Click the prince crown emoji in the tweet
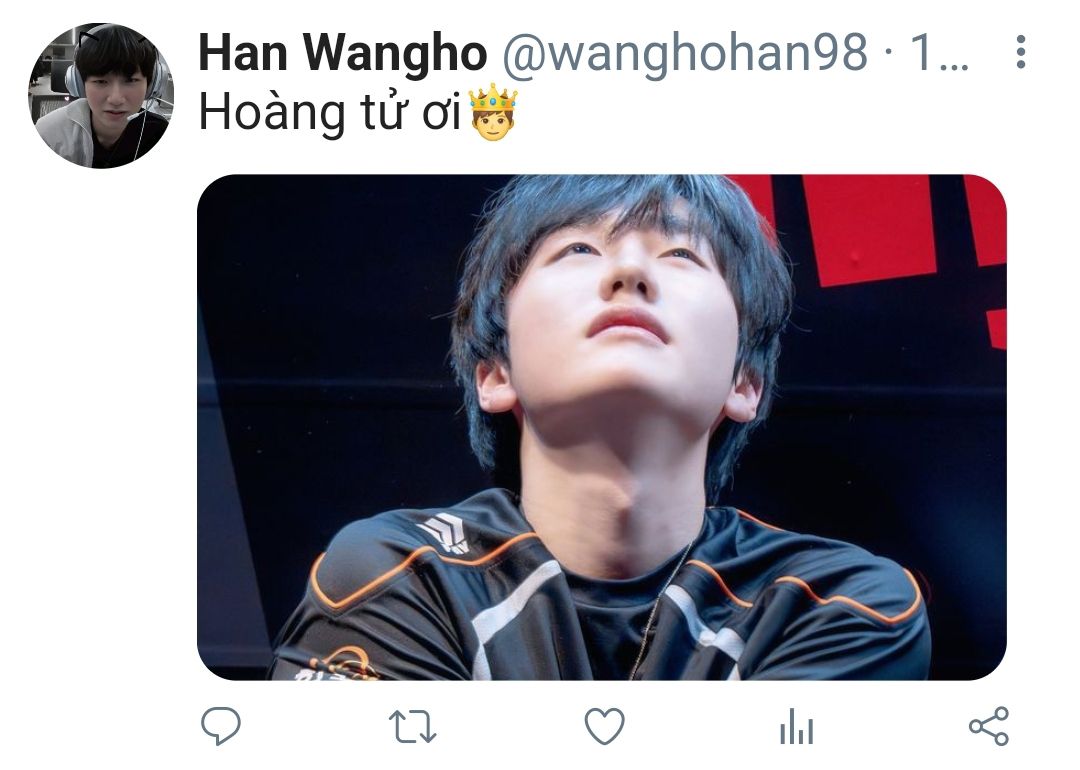This screenshot has height=770, width=1080. [493, 113]
